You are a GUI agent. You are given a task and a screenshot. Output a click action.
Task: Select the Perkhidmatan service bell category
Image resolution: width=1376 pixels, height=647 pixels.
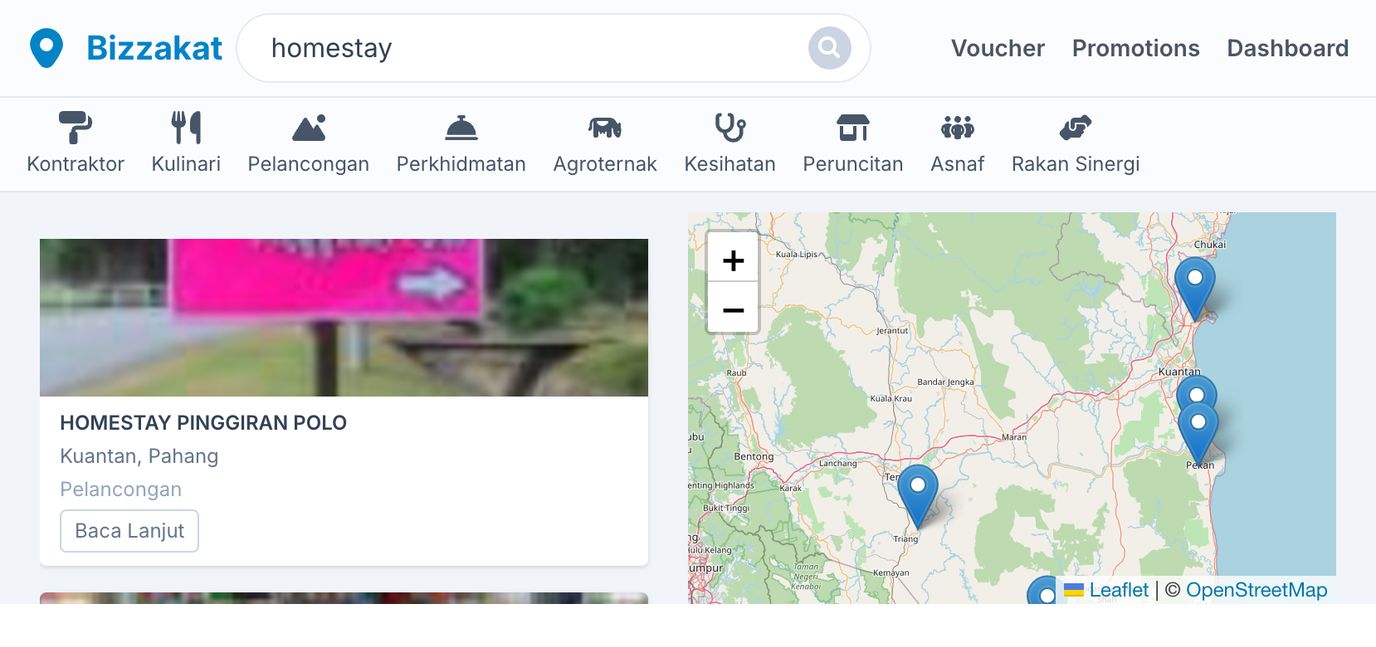[461, 144]
